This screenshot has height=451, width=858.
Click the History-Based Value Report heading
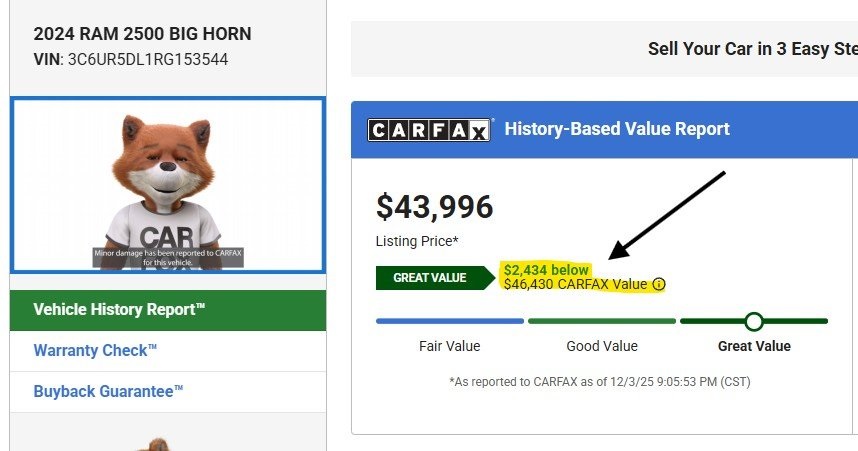617,129
